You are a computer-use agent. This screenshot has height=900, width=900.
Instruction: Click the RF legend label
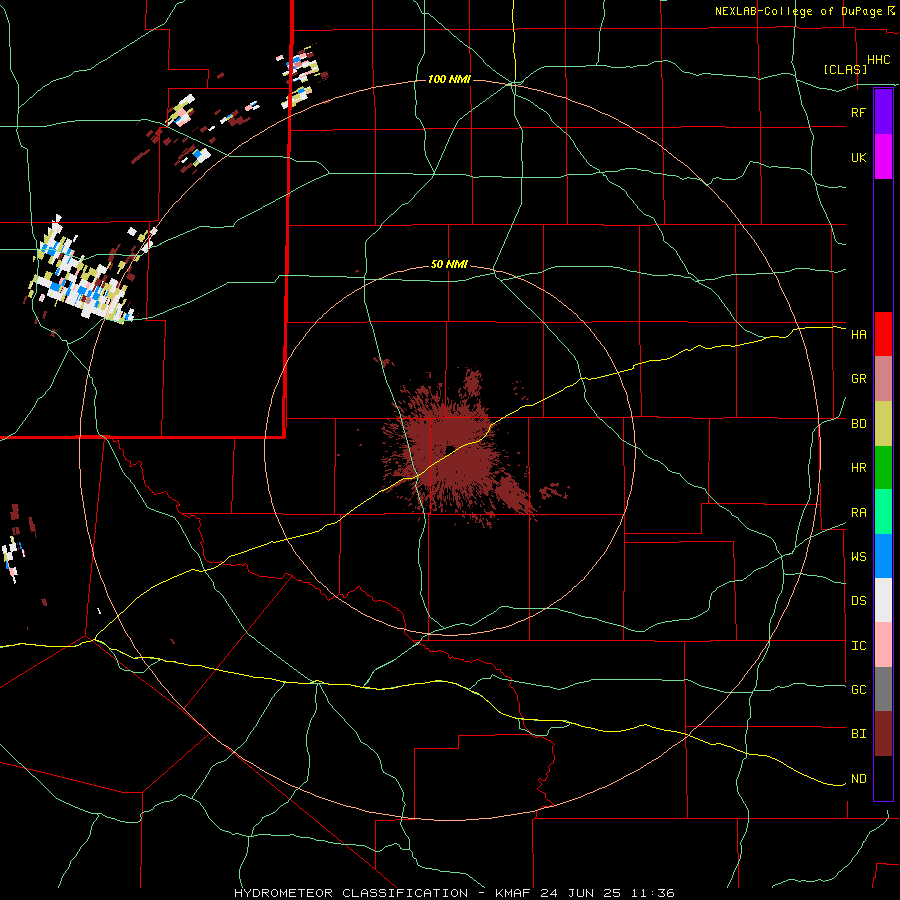858,112
